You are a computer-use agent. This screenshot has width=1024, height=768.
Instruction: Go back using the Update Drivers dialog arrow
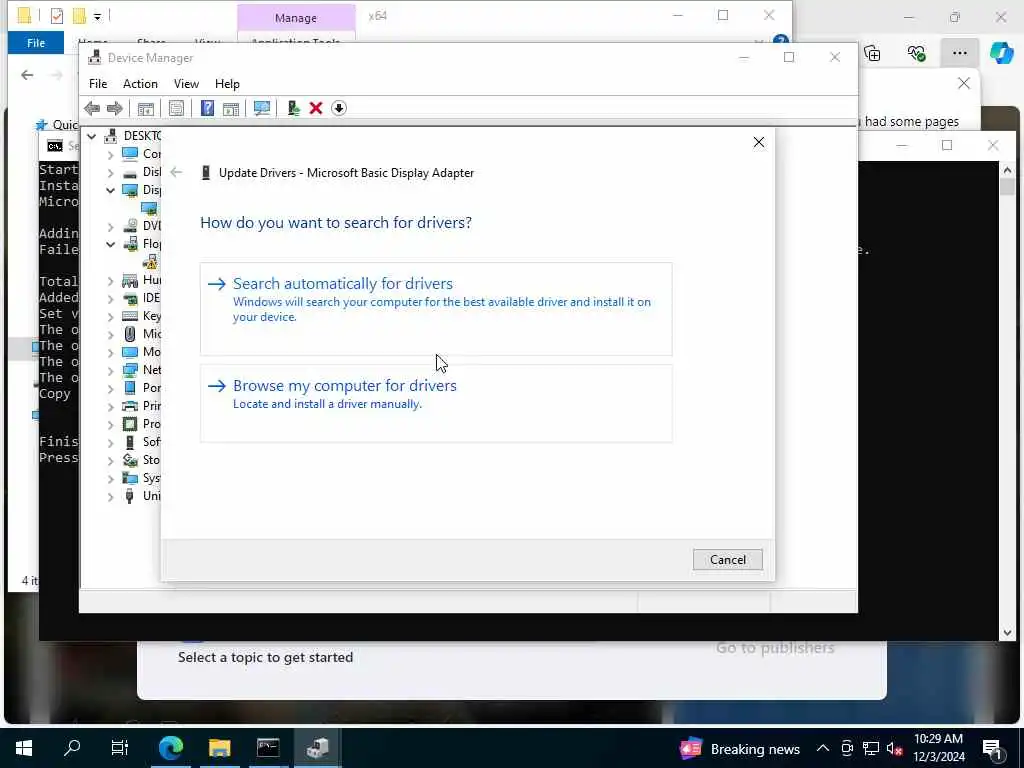click(x=176, y=172)
